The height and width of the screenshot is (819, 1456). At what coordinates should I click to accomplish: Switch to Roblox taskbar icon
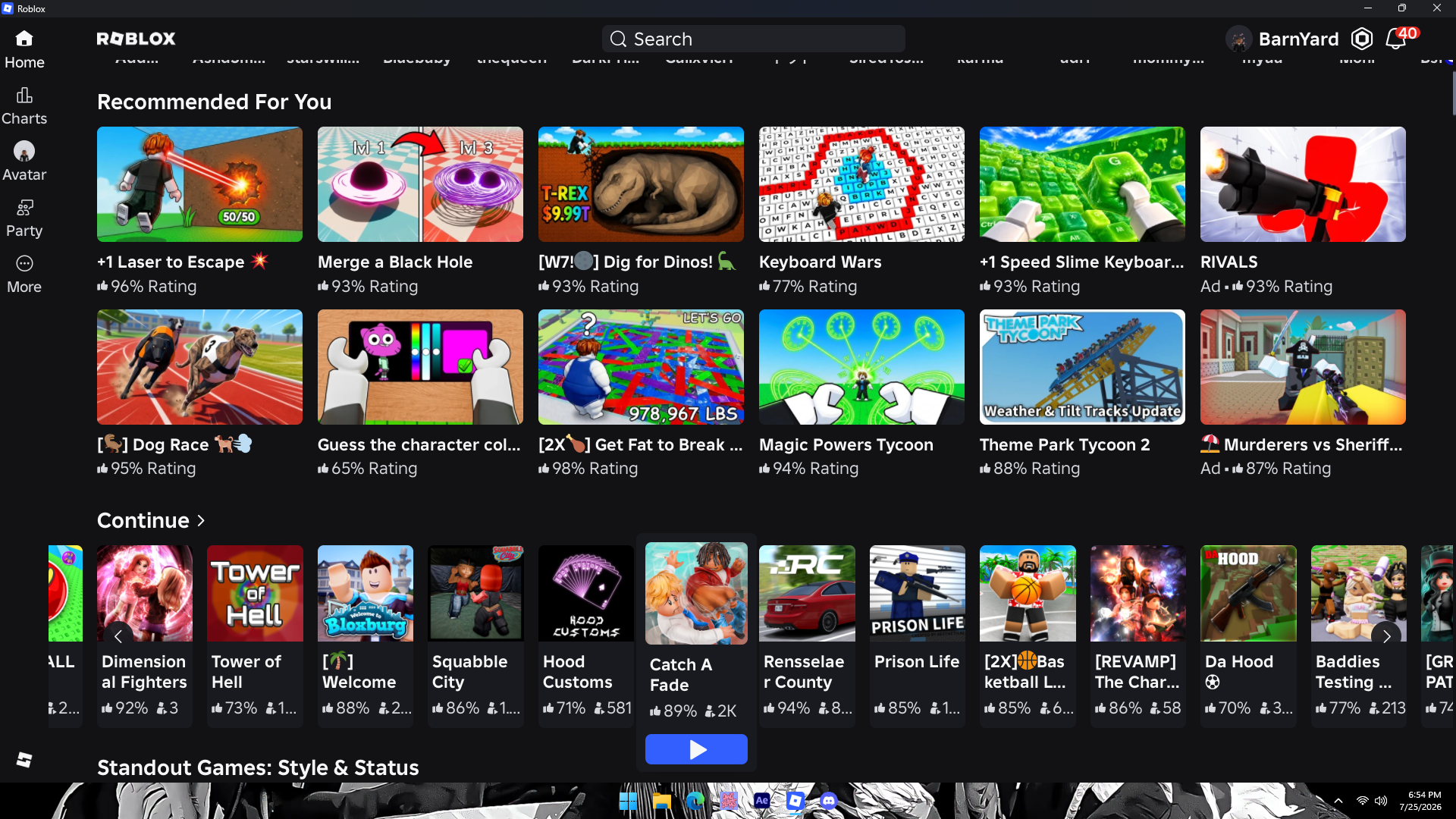click(795, 801)
